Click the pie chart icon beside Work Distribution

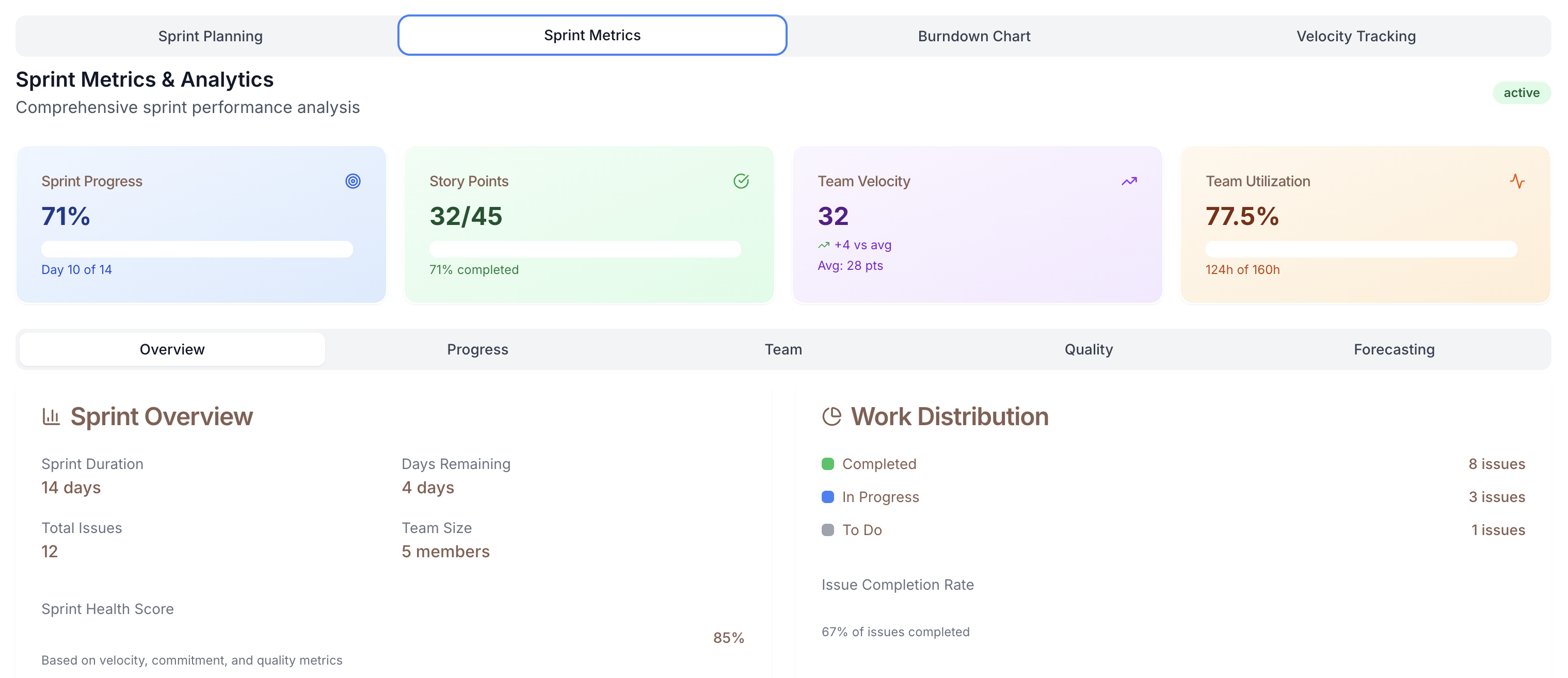(831, 417)
